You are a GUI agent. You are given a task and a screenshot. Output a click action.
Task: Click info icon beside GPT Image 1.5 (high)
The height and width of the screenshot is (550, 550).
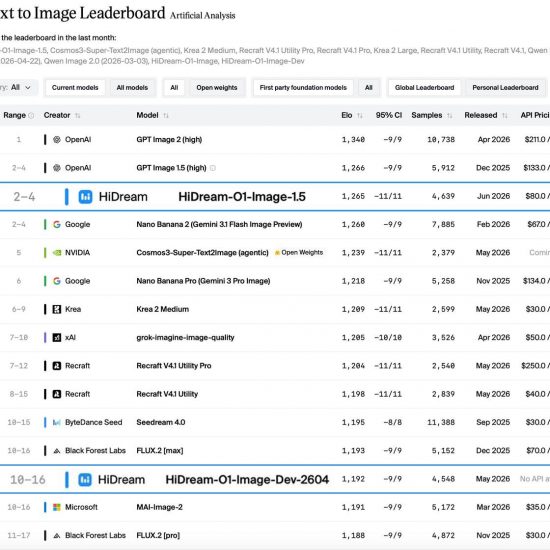click(213, 168)
